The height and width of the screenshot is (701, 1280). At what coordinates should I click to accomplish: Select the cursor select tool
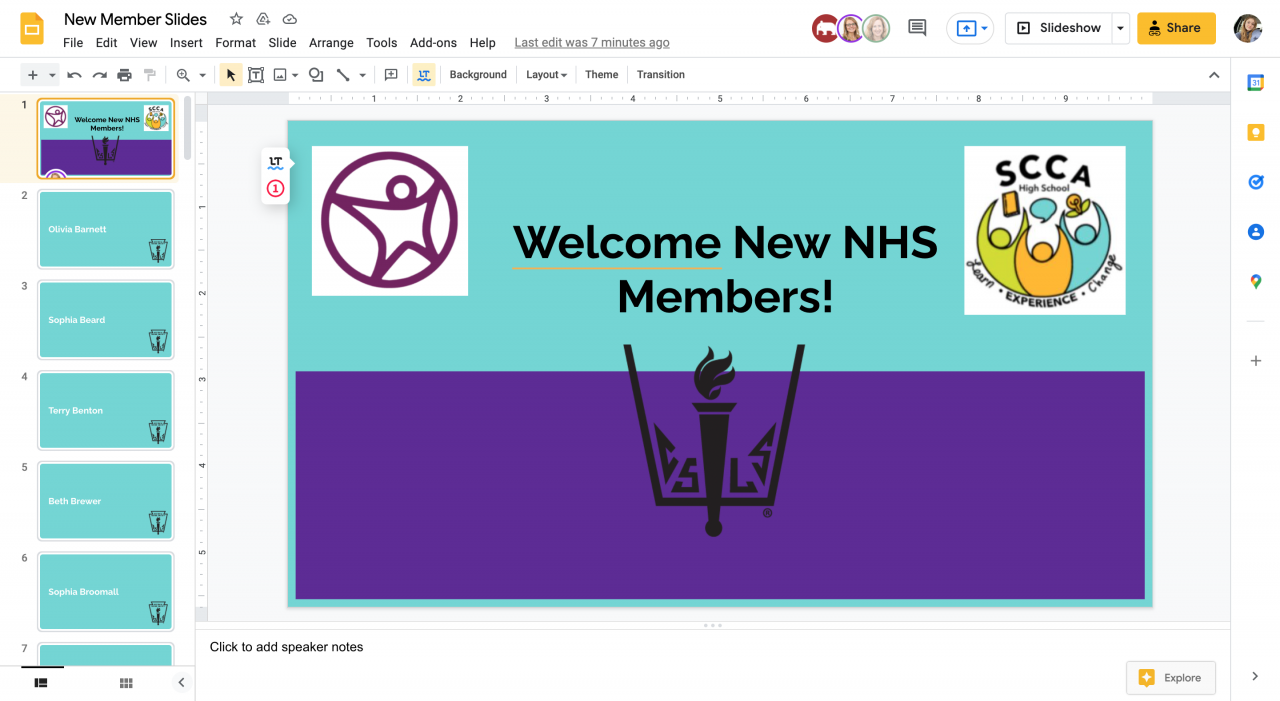click(x=231, y=75)
